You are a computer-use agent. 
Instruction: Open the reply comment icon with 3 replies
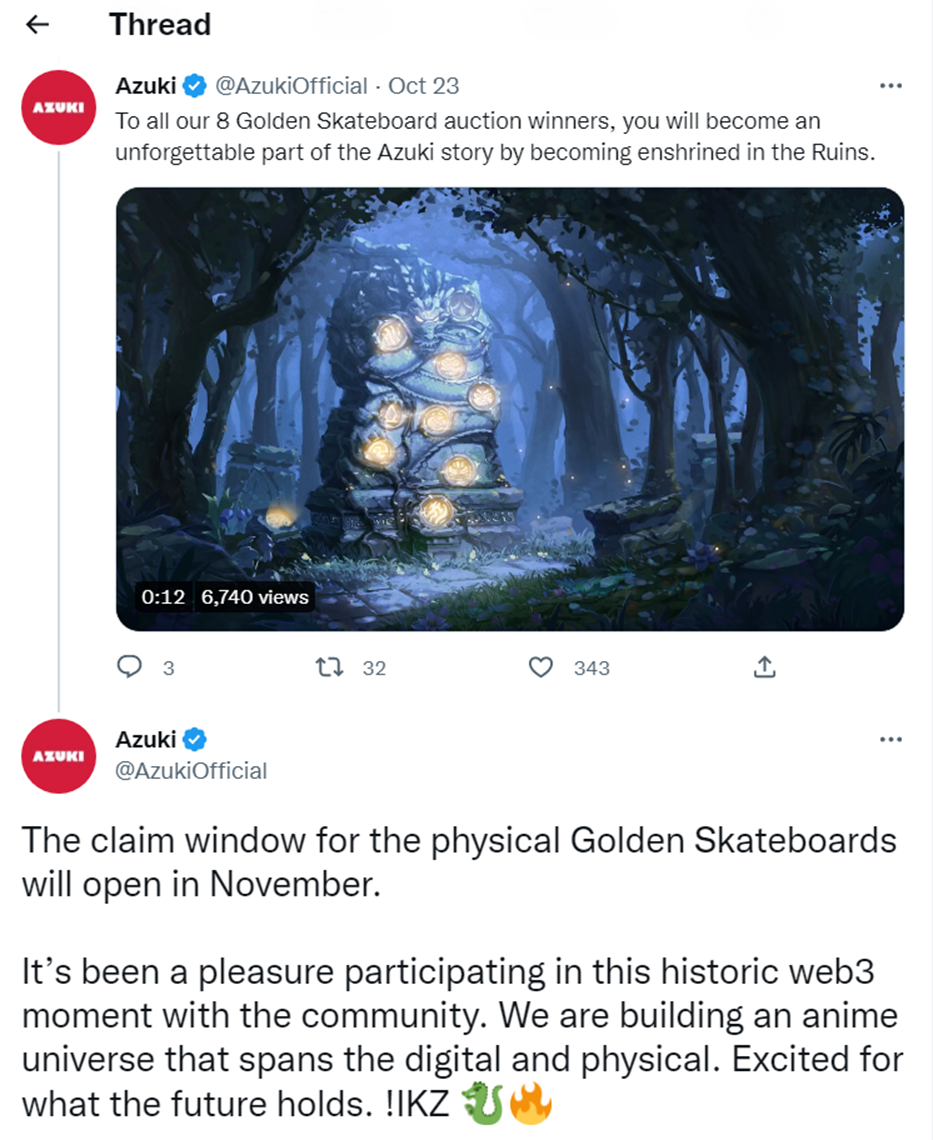click(129, 667)
